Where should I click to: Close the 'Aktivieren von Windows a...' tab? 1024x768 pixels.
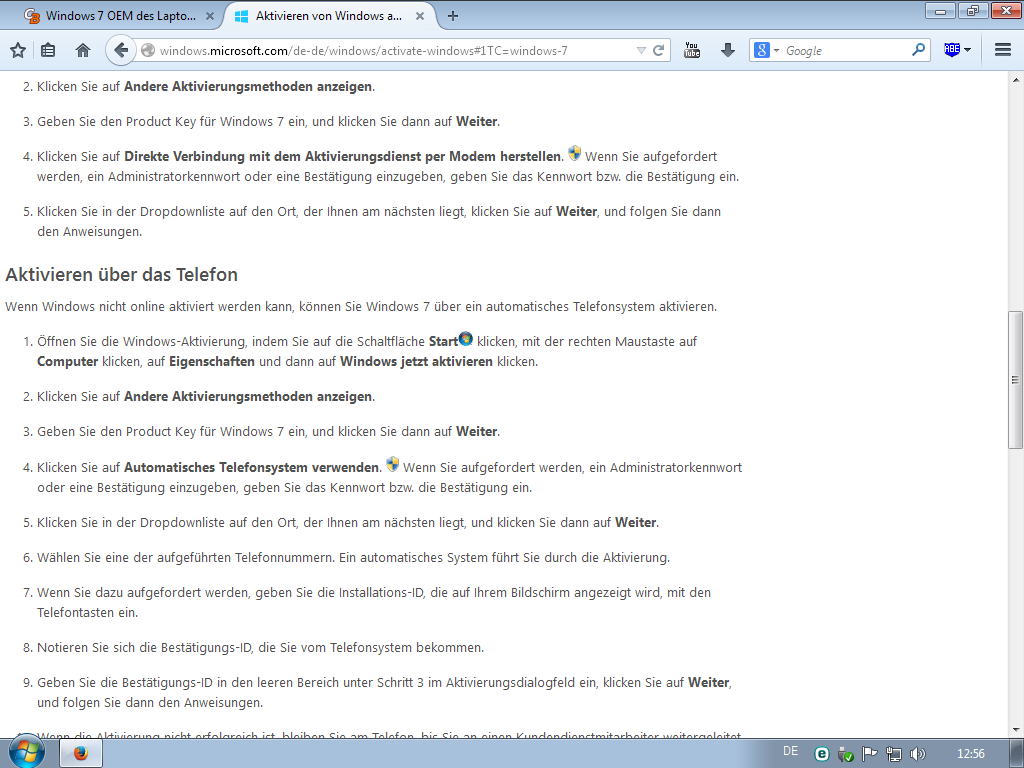pyautogui.click(x=421, y=16)
